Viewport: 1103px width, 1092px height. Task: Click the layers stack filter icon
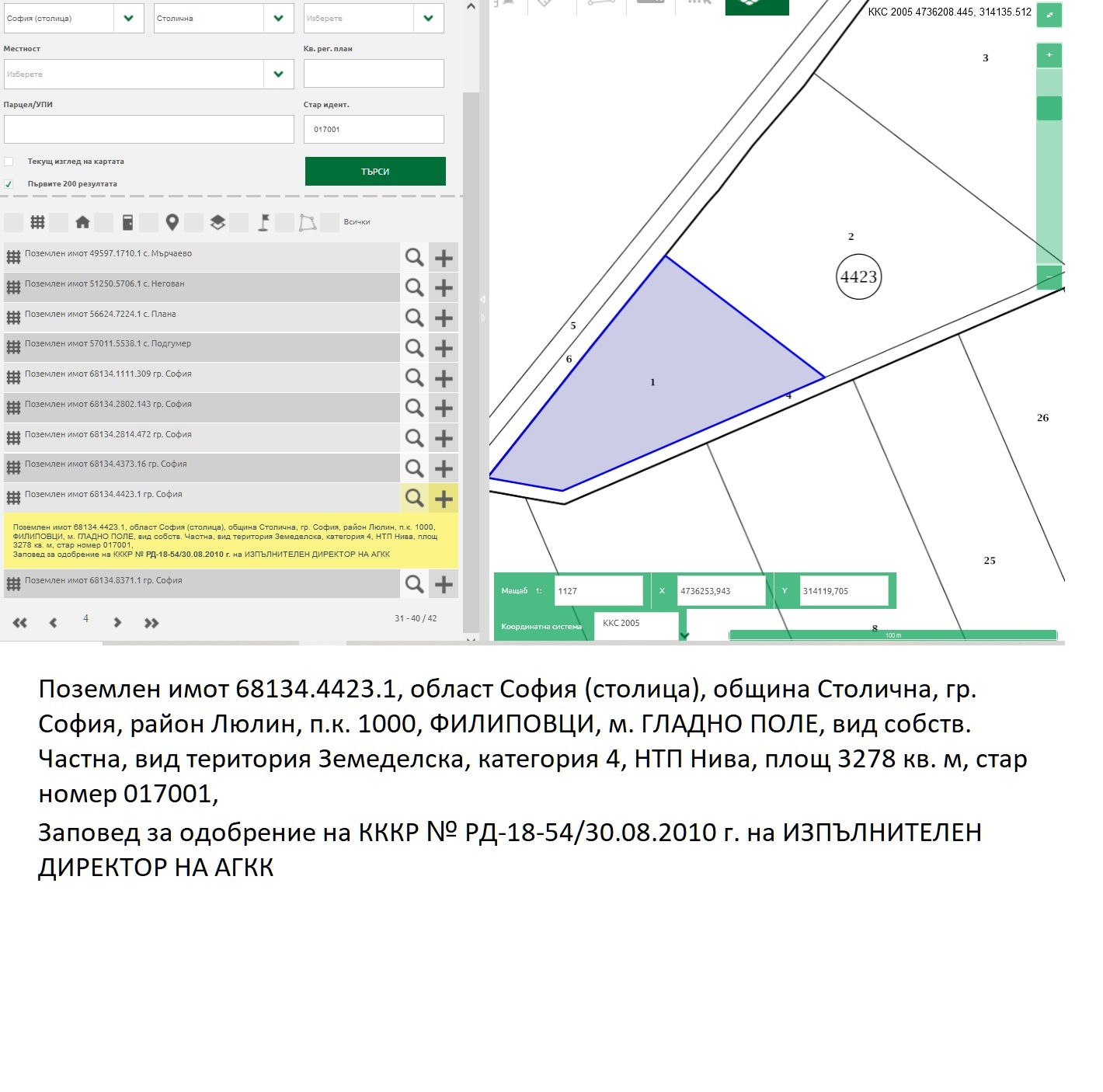217,223
